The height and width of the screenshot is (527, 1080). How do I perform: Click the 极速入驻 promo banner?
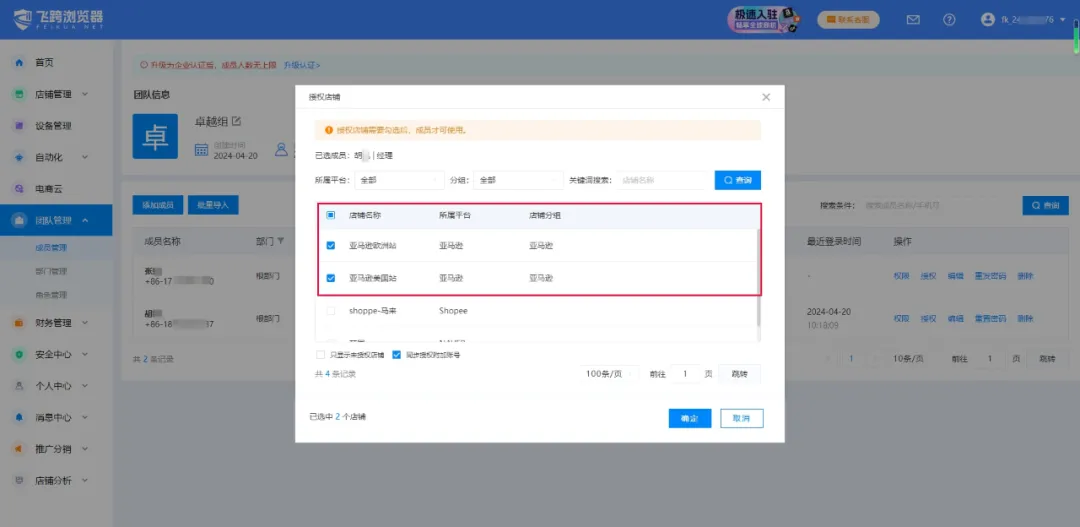[x=764, y=20]
